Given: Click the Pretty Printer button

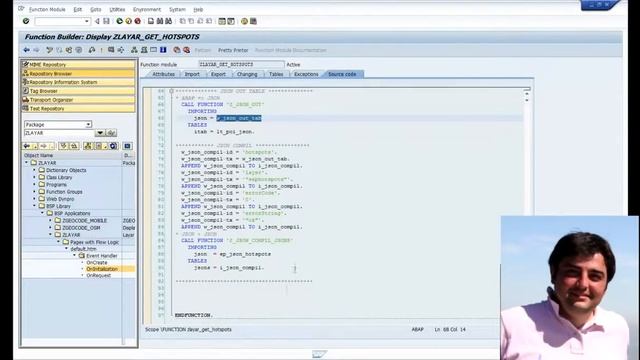Looking at the screenshot, I should click(x=233, y=50).
